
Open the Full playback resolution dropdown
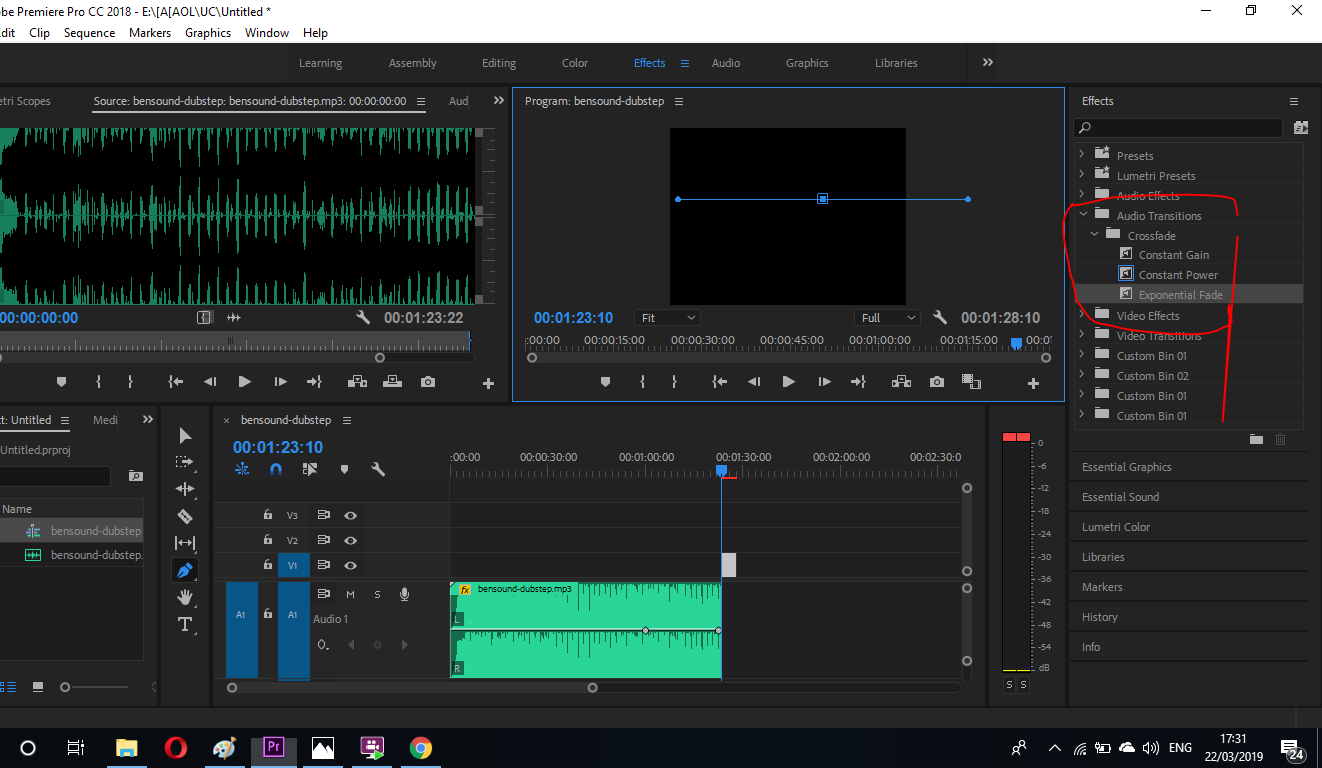[888, 318]
